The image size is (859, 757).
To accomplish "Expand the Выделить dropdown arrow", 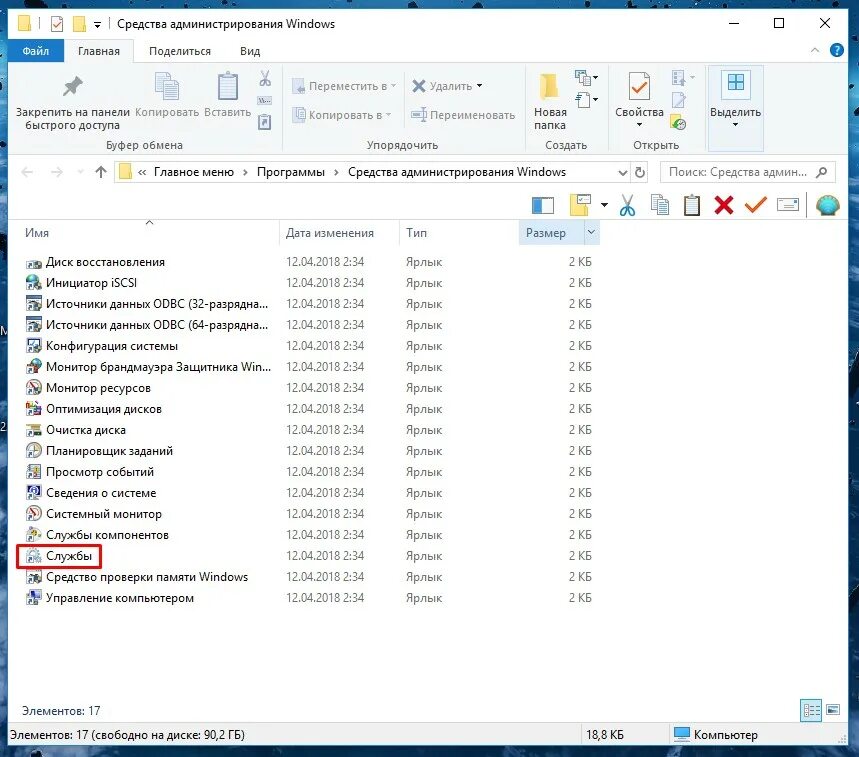I will pos(736,125).
